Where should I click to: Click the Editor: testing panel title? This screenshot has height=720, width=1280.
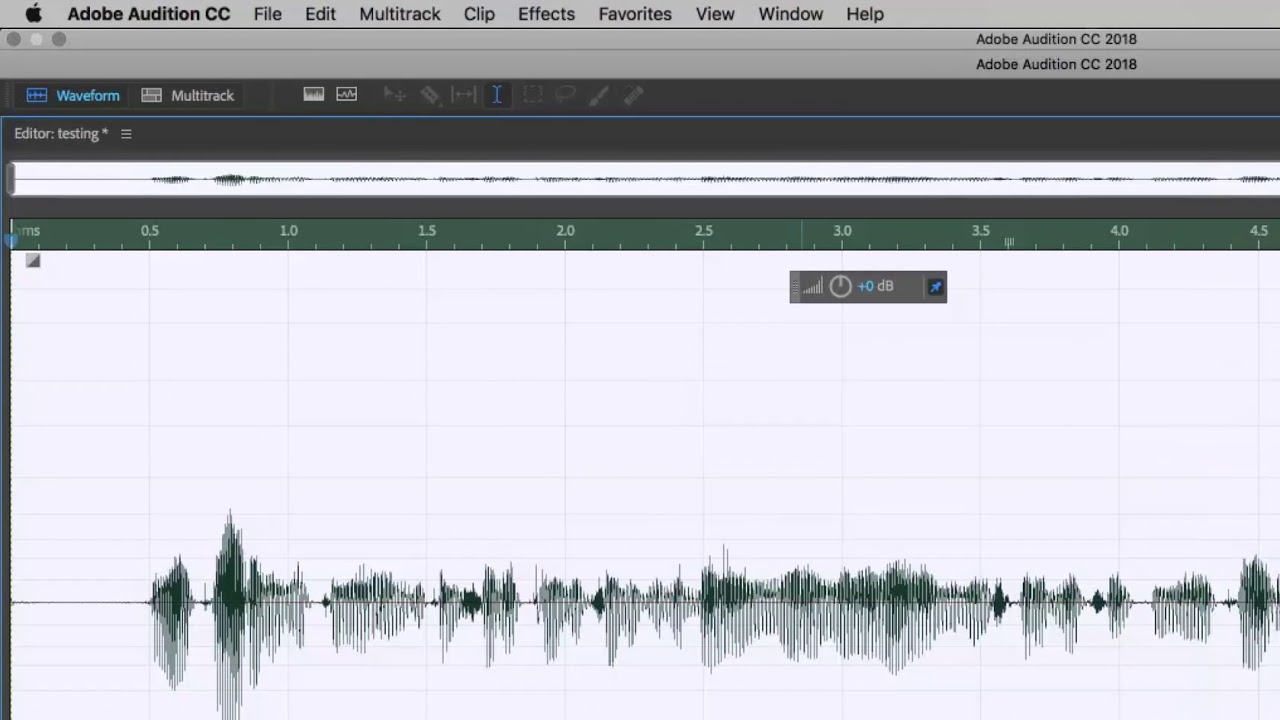click(61, 134)
